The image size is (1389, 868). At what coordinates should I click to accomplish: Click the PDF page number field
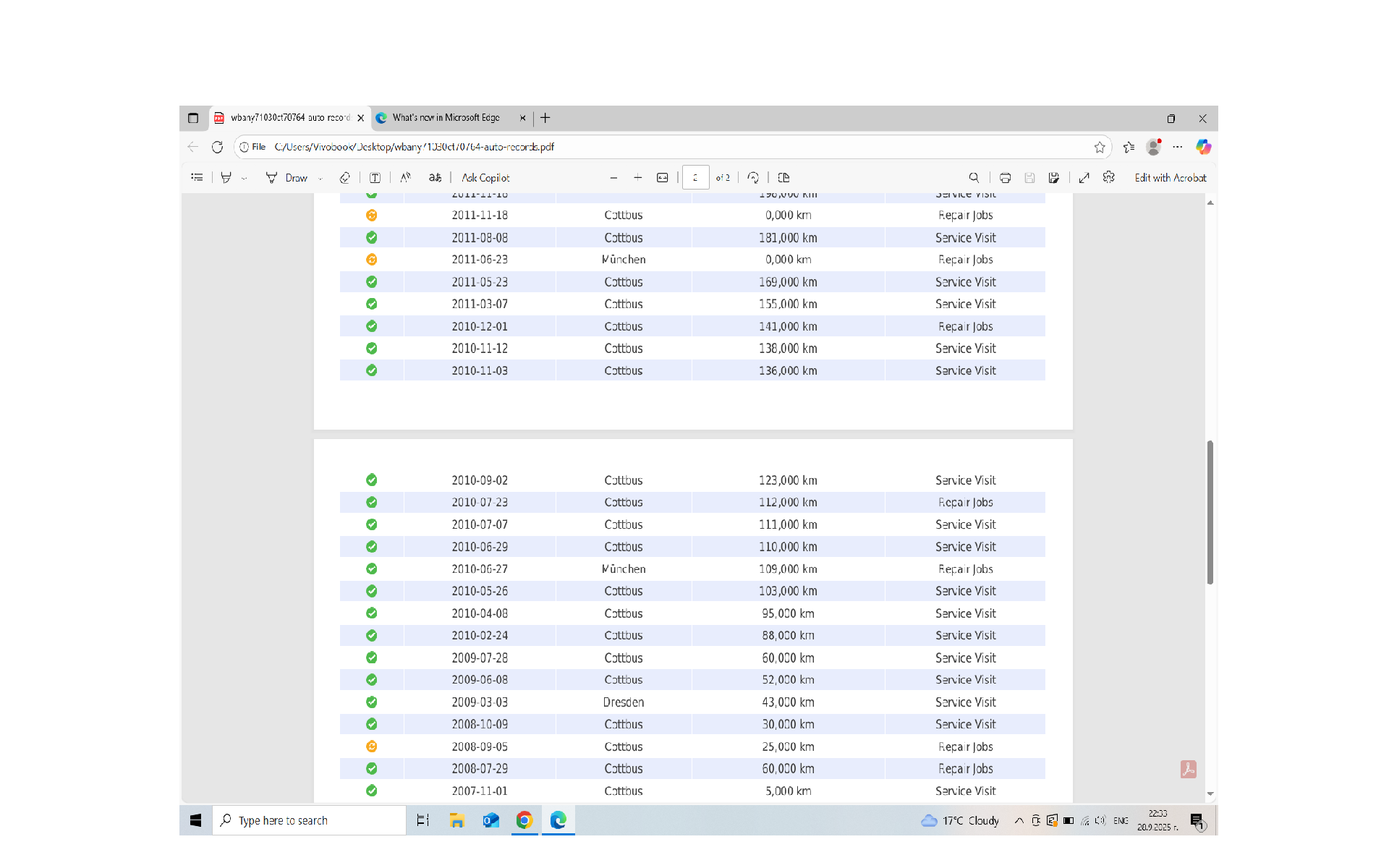[695, 177]
